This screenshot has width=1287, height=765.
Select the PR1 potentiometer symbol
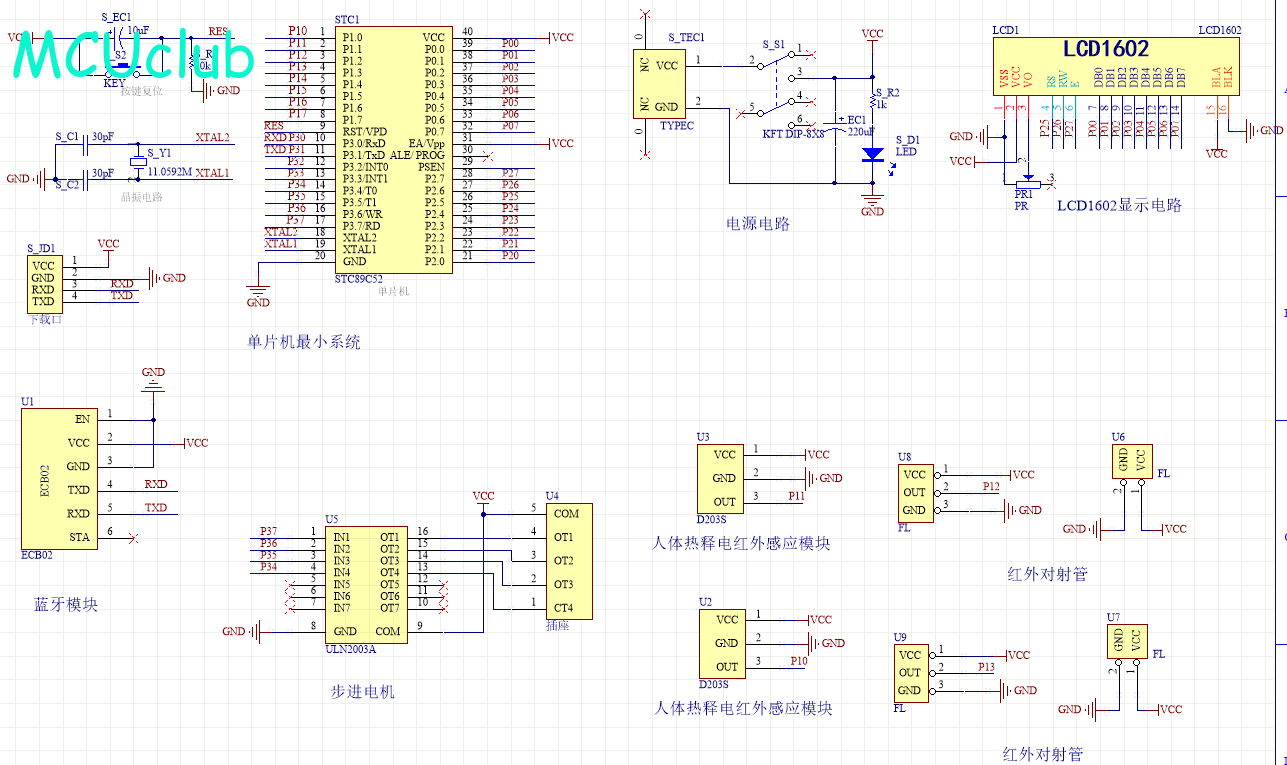click(x=1024, y=180)
